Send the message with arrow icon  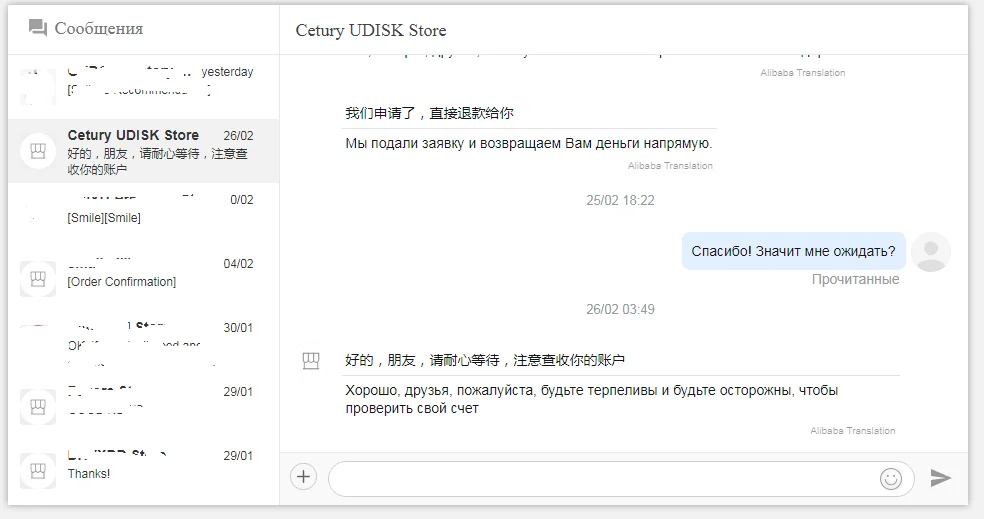(x=940, y=478)
